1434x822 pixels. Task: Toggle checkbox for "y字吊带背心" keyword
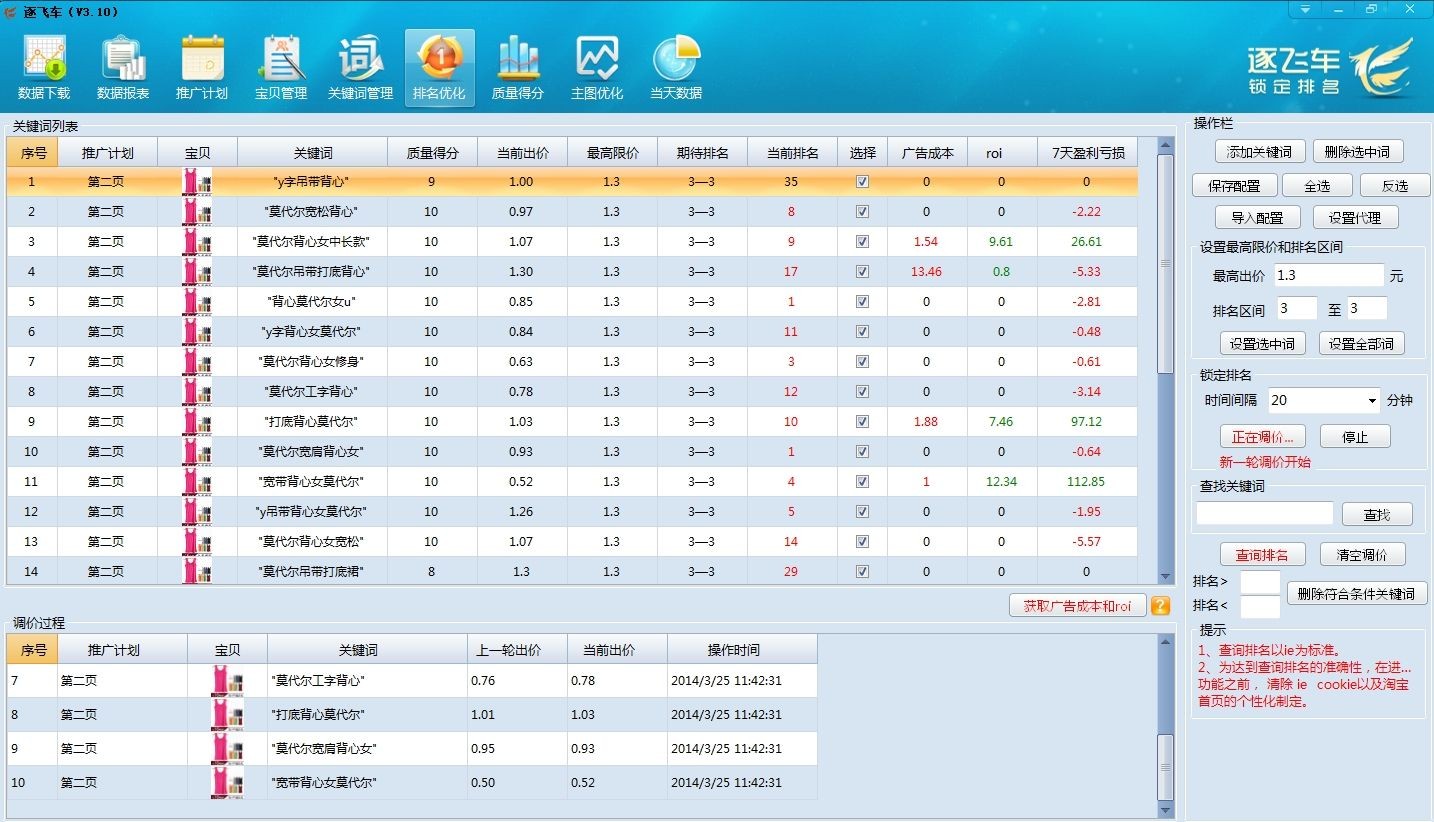862,182
